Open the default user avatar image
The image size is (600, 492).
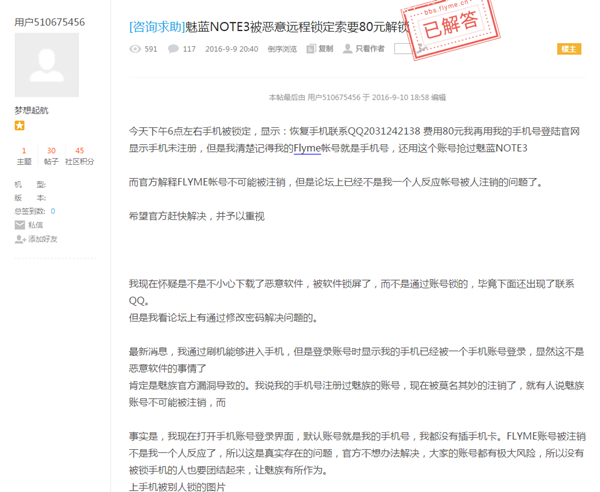pyautogui.click(x=47, y=65)
